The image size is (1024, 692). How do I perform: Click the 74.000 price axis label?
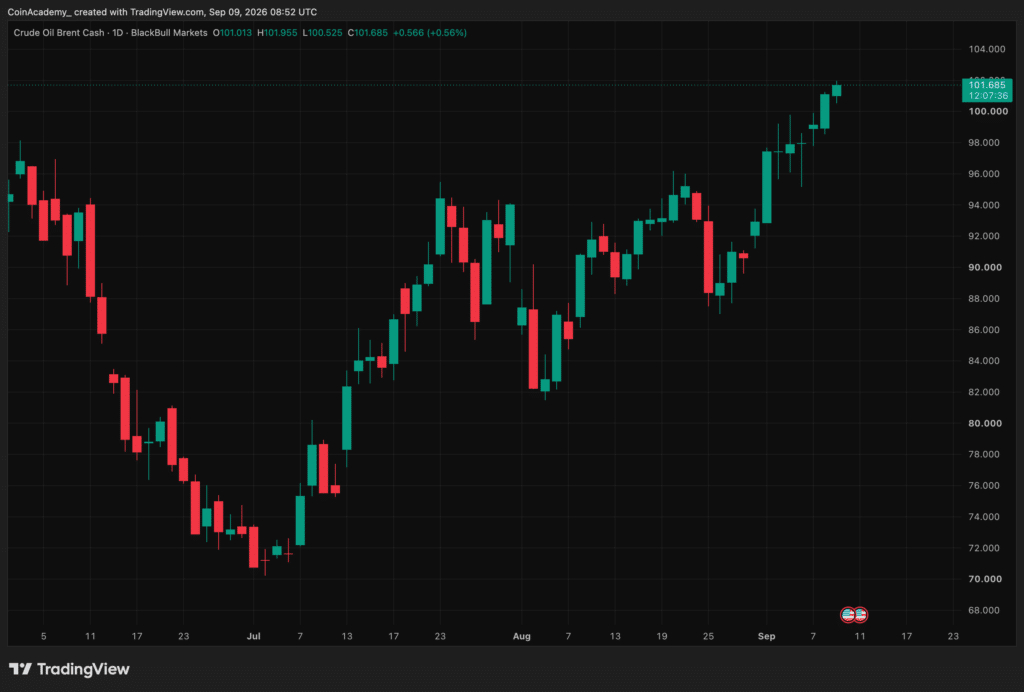984,516
